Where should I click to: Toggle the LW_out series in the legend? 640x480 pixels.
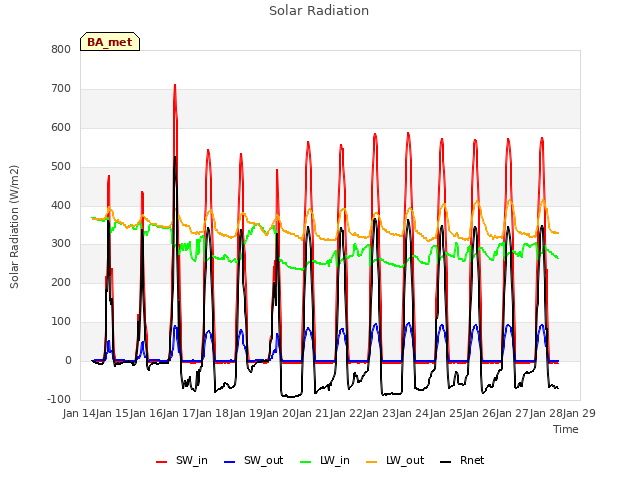click(x=395, y=461)
